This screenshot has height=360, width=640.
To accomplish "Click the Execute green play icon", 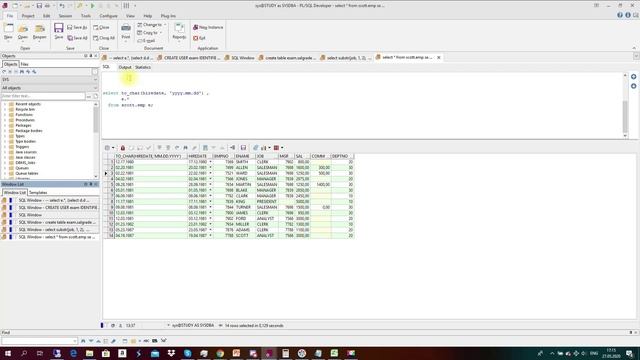I will point(93,6).
